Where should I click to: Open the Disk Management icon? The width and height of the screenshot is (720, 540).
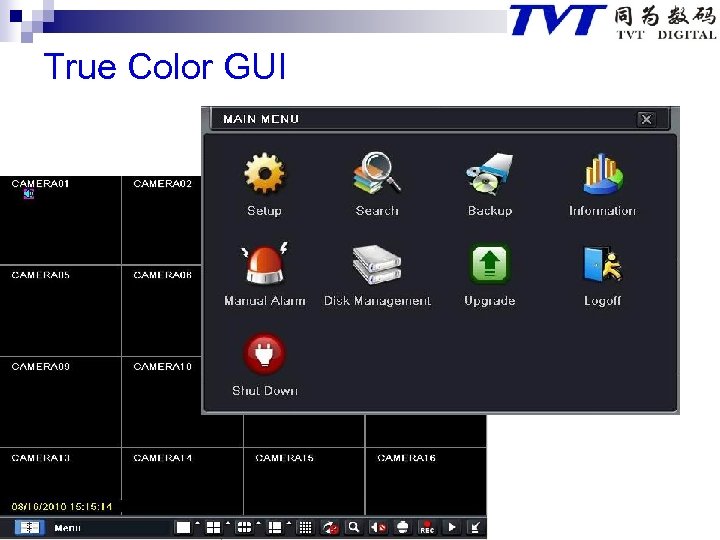[x=377, y=264]
